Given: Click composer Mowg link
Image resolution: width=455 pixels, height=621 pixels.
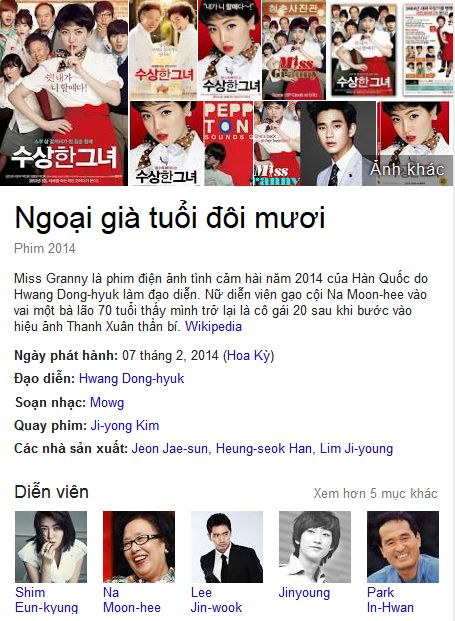Looking at the screenshot, I should click(107, 402).
